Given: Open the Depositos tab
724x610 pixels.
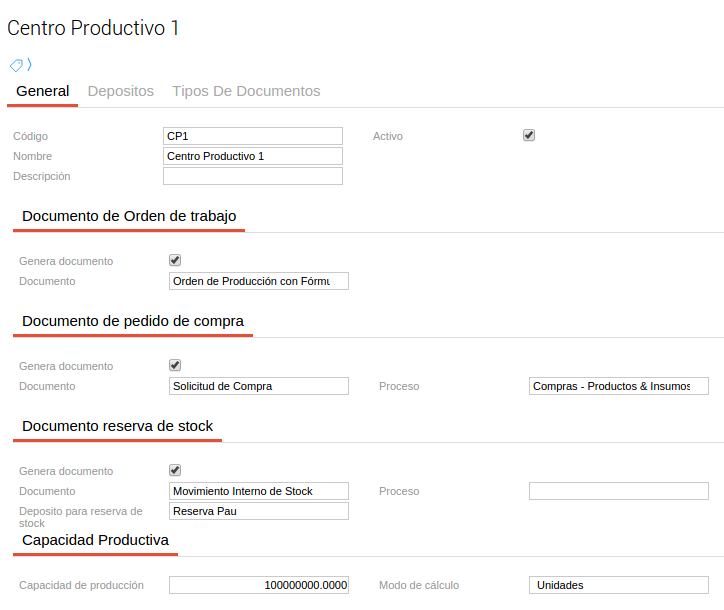Looking at the screenshot, I should click(121, 91).
